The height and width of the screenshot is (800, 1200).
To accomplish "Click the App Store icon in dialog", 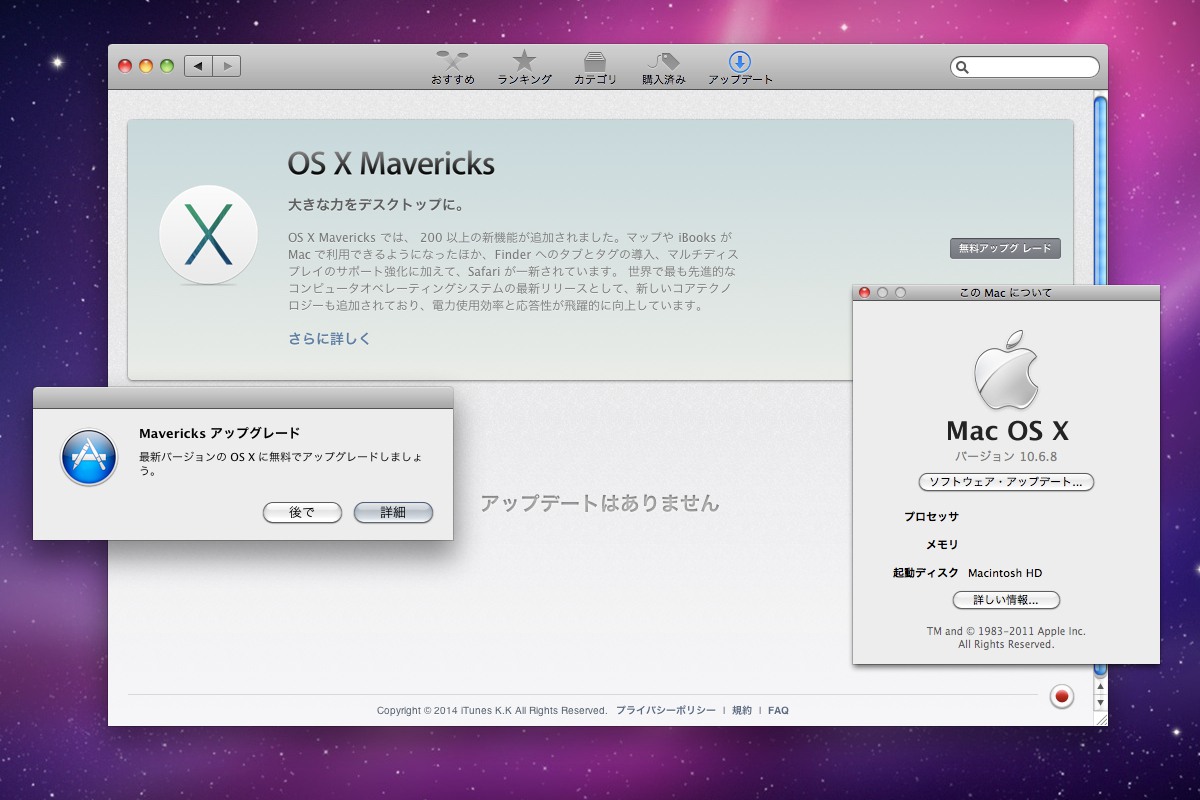I will 89,457.
